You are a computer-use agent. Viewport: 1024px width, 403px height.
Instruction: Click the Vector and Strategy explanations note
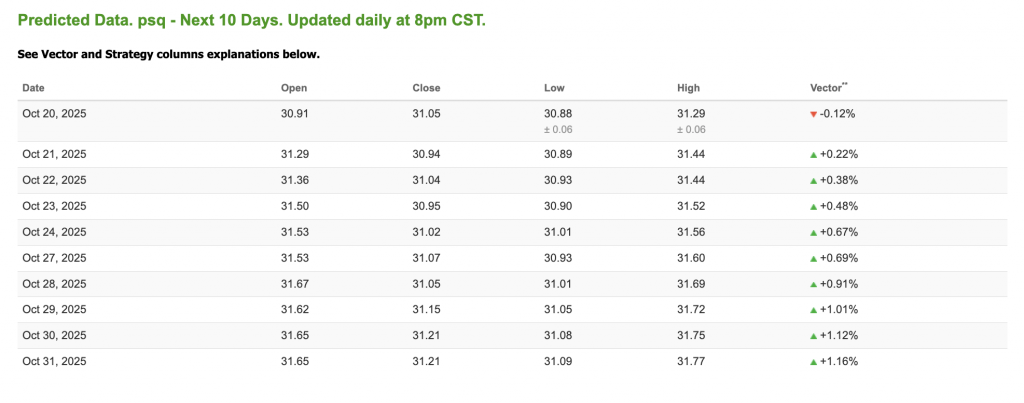pyautogui.click(x=168, y=53)
